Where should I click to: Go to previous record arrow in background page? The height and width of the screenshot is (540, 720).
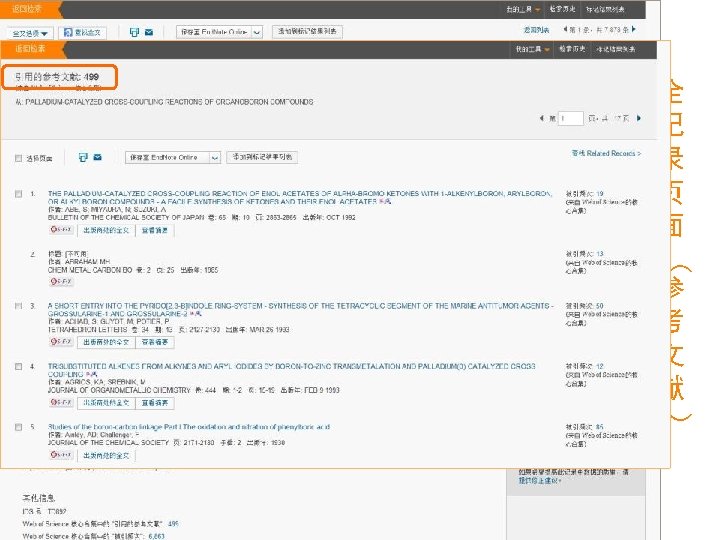tap(565, 29)
